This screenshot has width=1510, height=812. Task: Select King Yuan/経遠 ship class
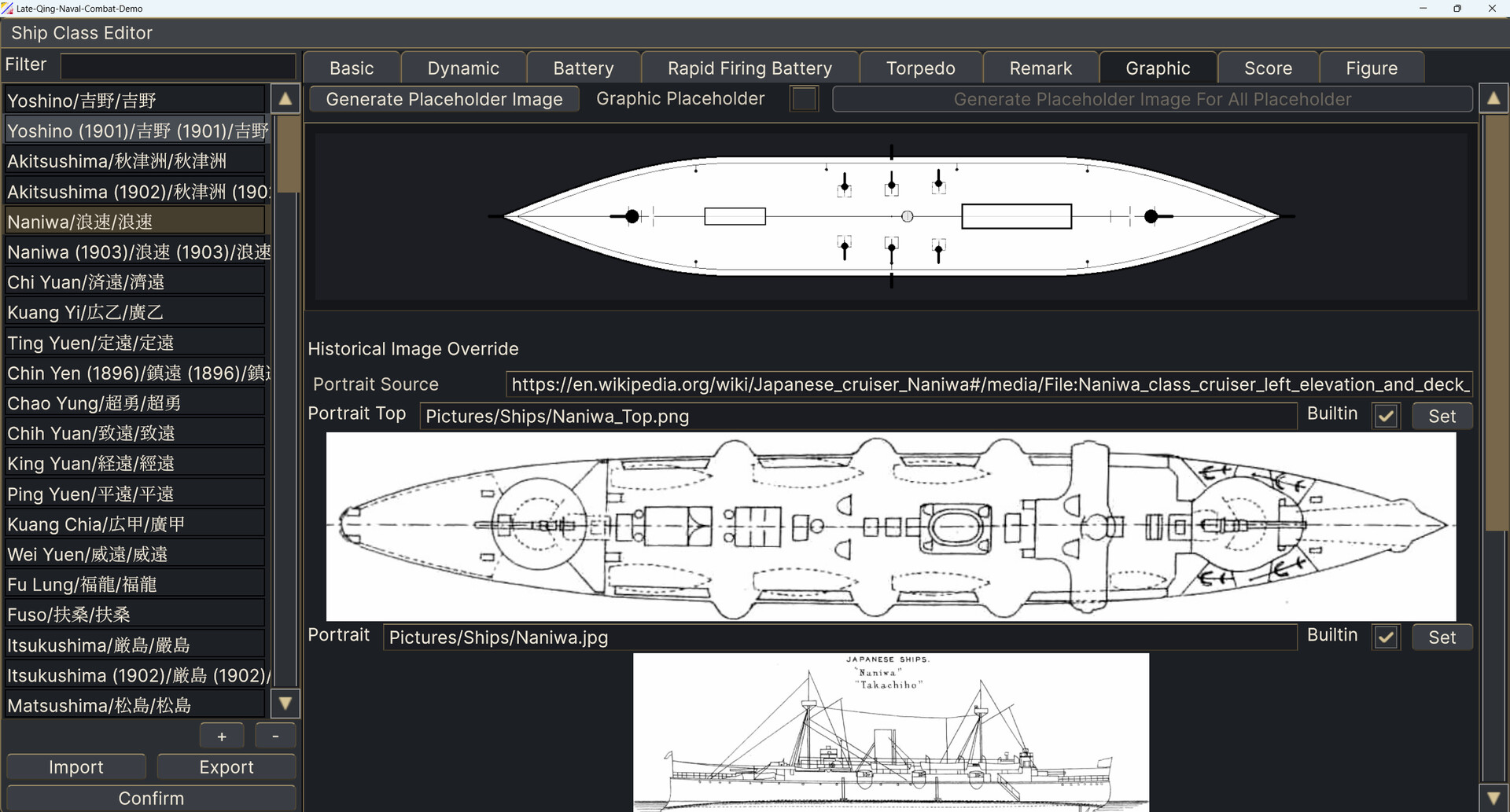tap(134, 464)
